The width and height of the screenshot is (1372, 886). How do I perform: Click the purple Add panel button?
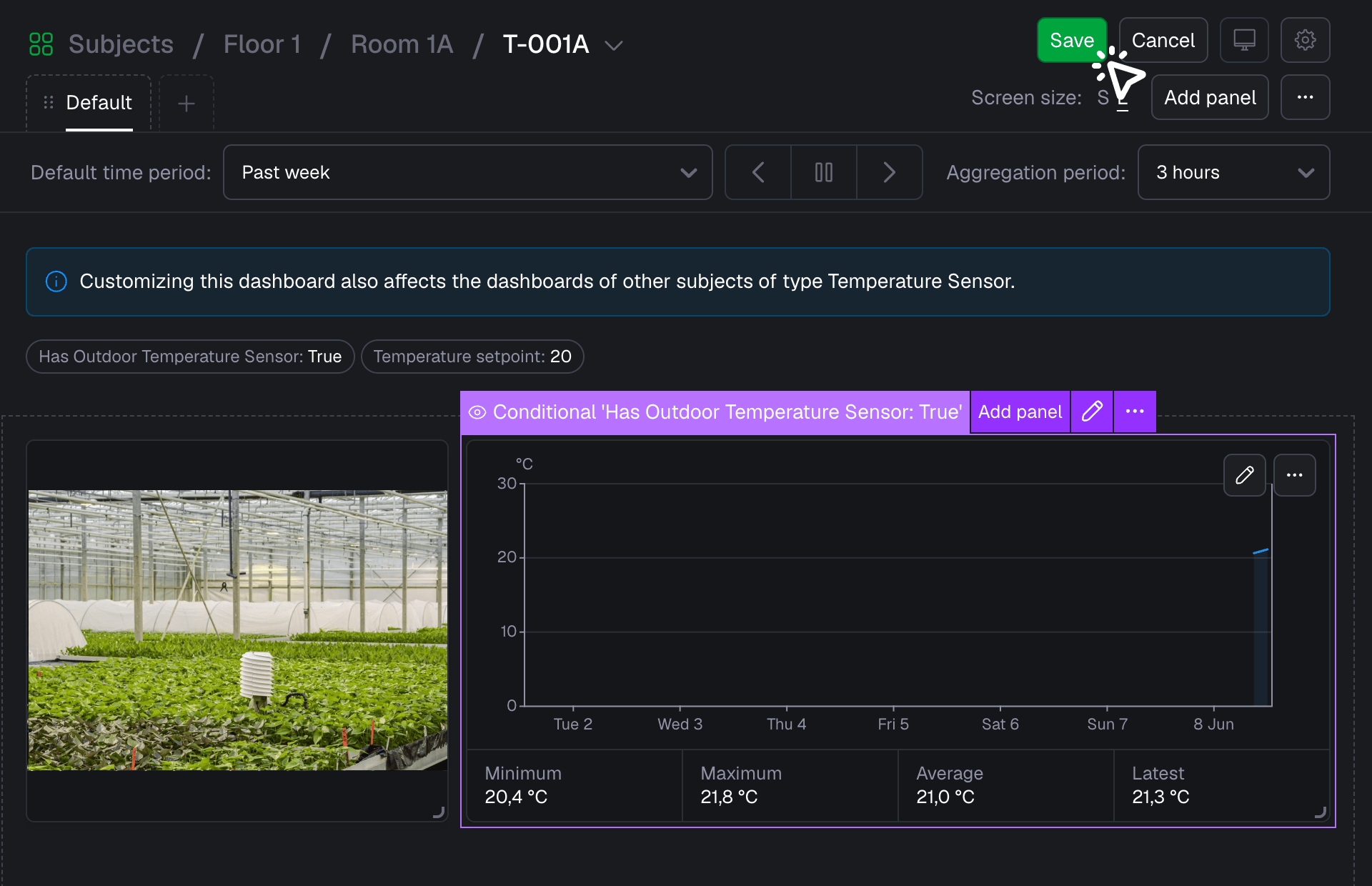[x=1020, y=412]
